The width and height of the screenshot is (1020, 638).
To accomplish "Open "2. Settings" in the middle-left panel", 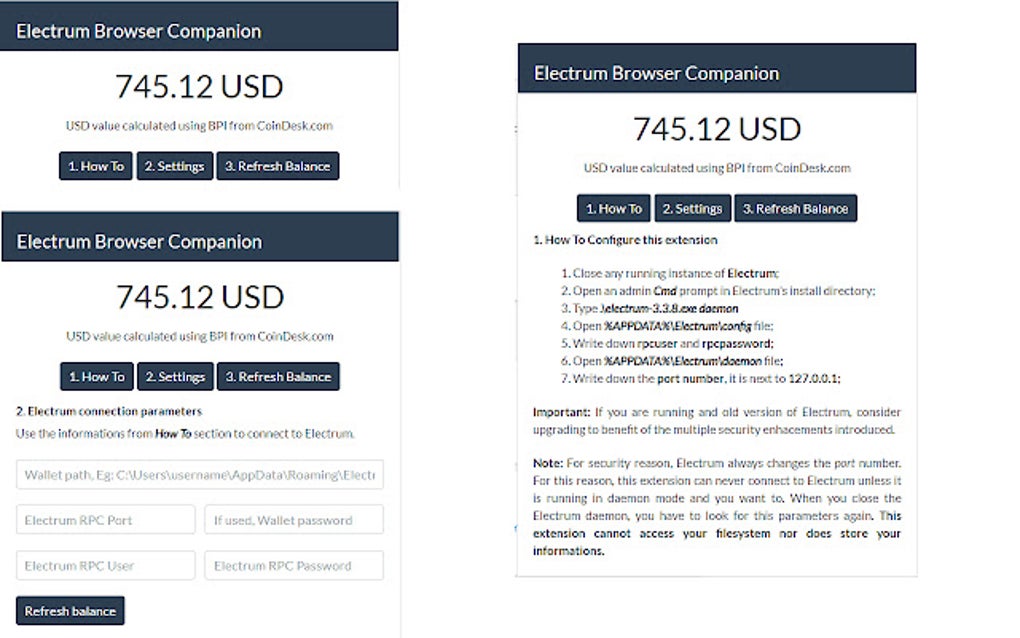I will click(x=175, y=376).
